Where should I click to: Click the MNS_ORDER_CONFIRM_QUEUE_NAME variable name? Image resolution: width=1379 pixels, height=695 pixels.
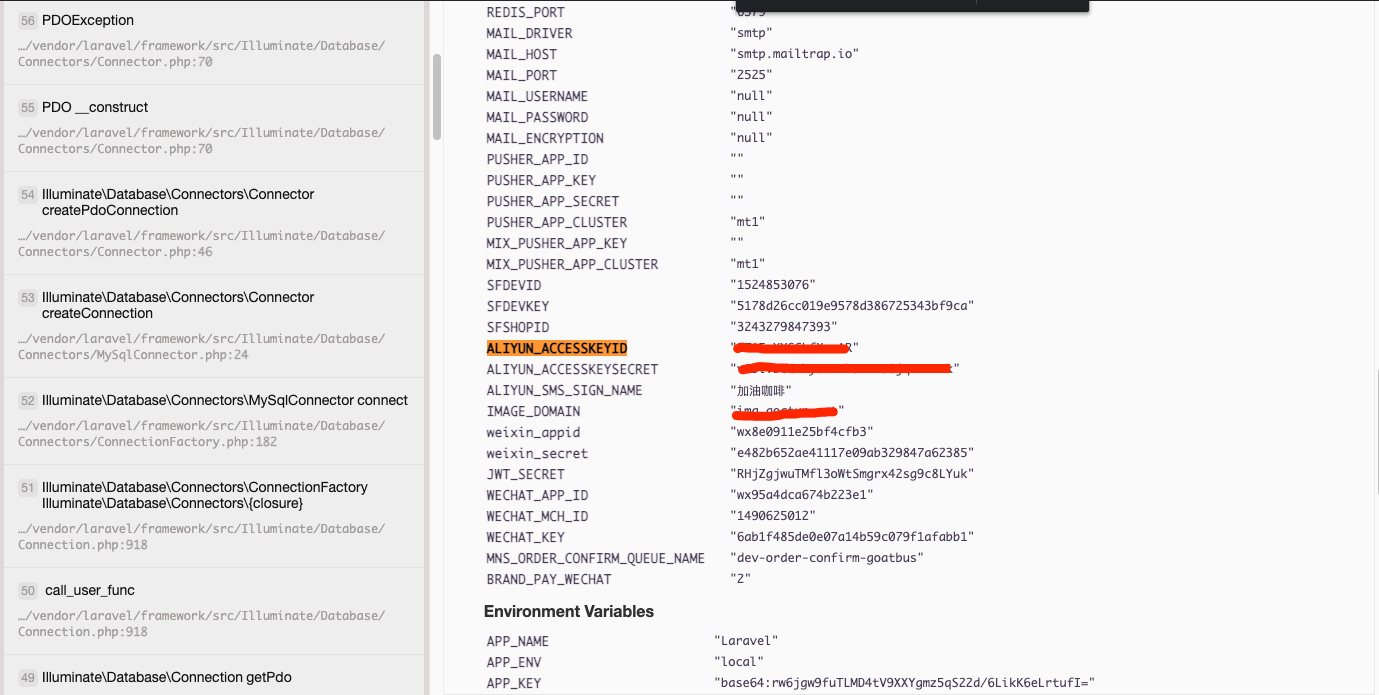coord(595,558)
